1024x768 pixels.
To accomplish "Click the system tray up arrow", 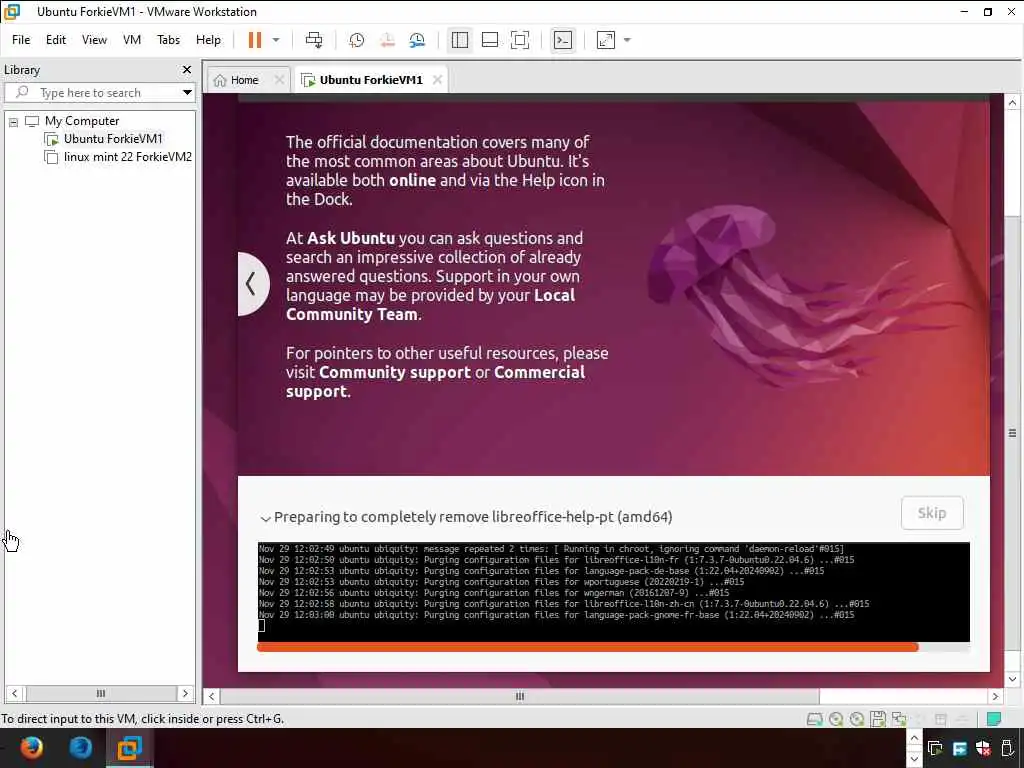I will (x=914, y=738).
